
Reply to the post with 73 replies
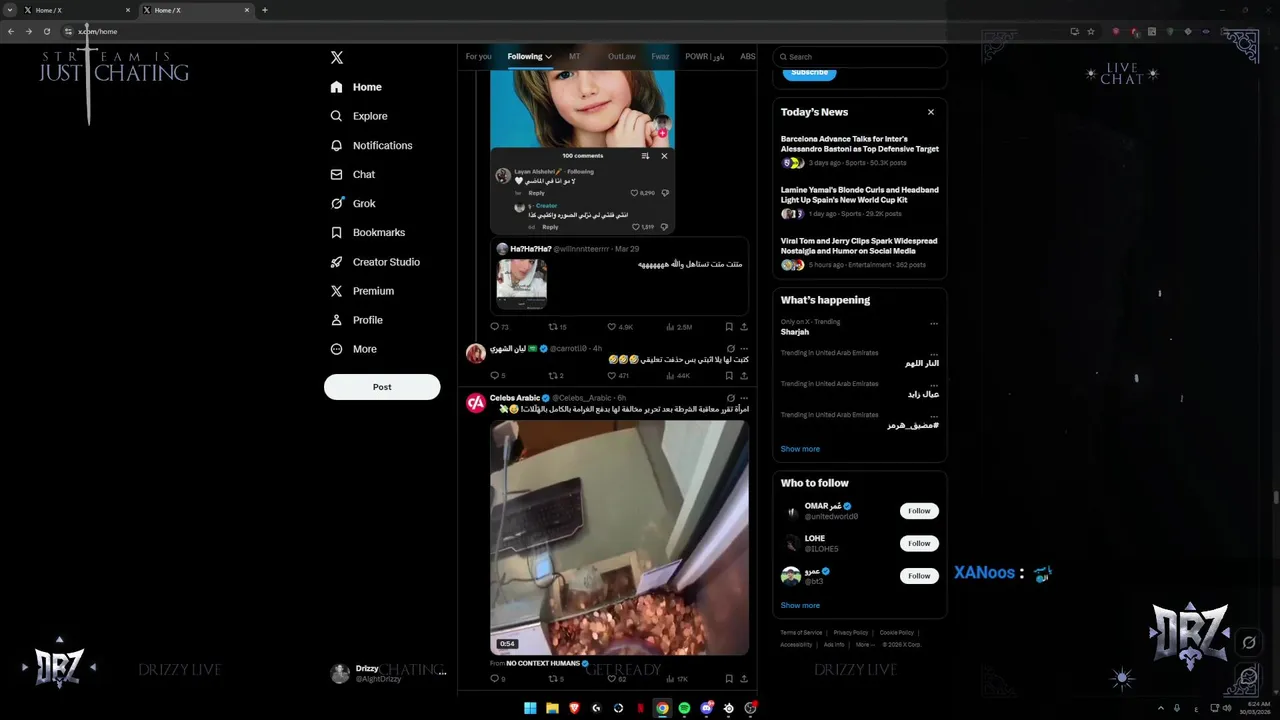pos(499,327)
